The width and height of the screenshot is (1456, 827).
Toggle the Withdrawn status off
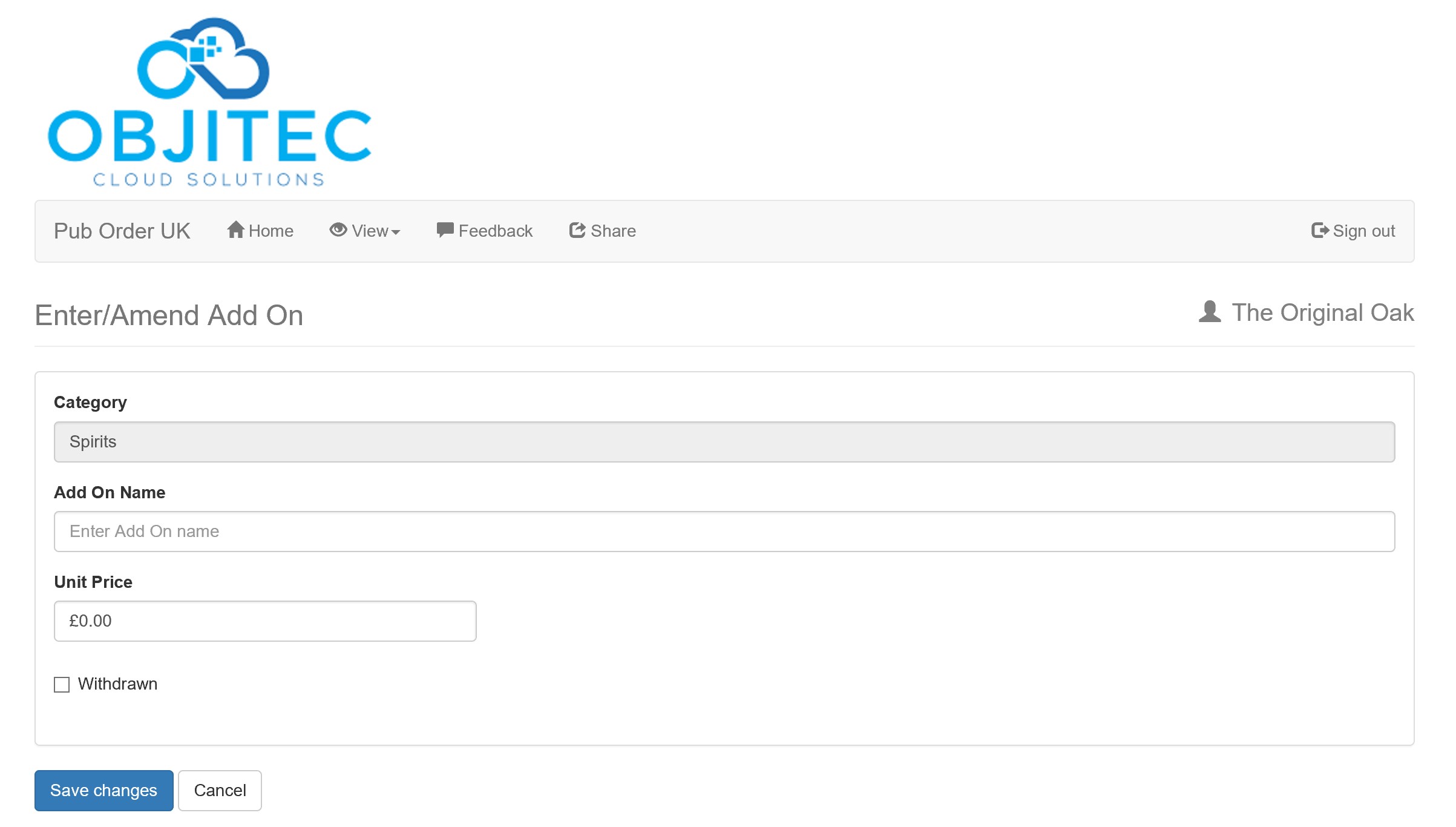(62, 684)
